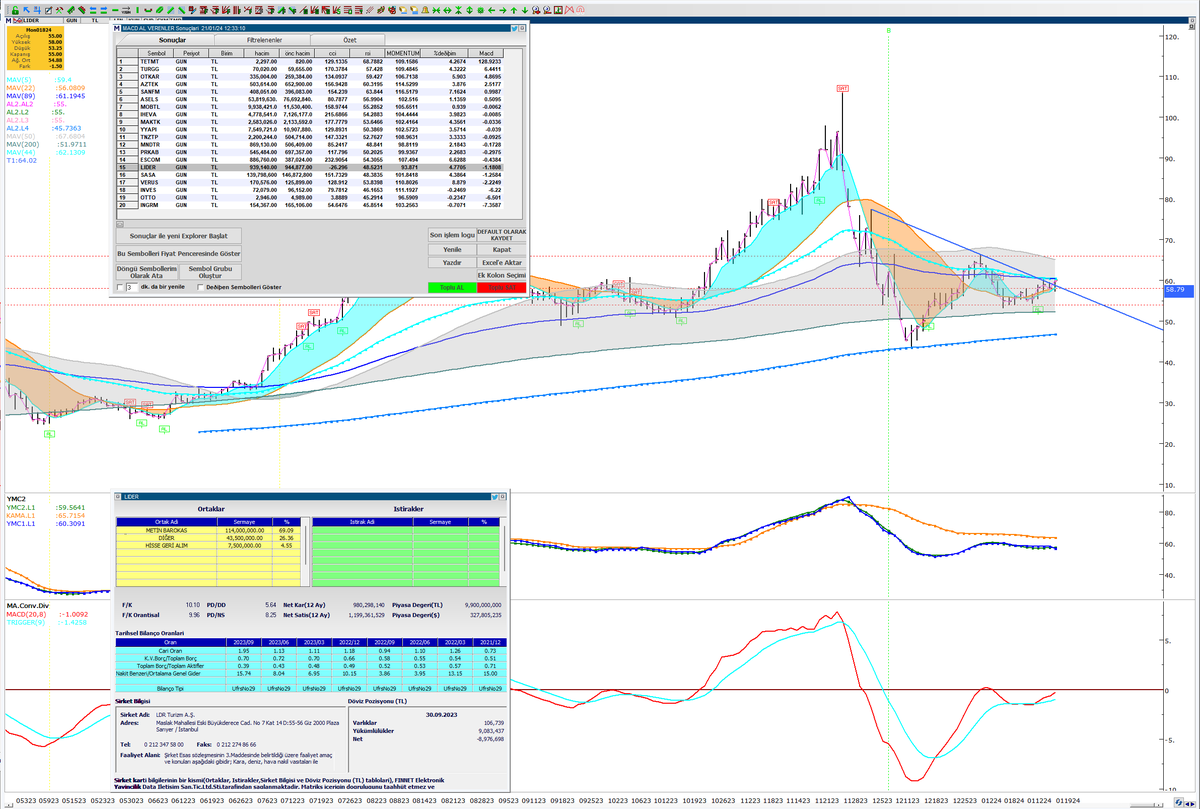Click the M icon beside the chart's LIDER symbol box
The image size is (1200, 809).
pos(8,20)
